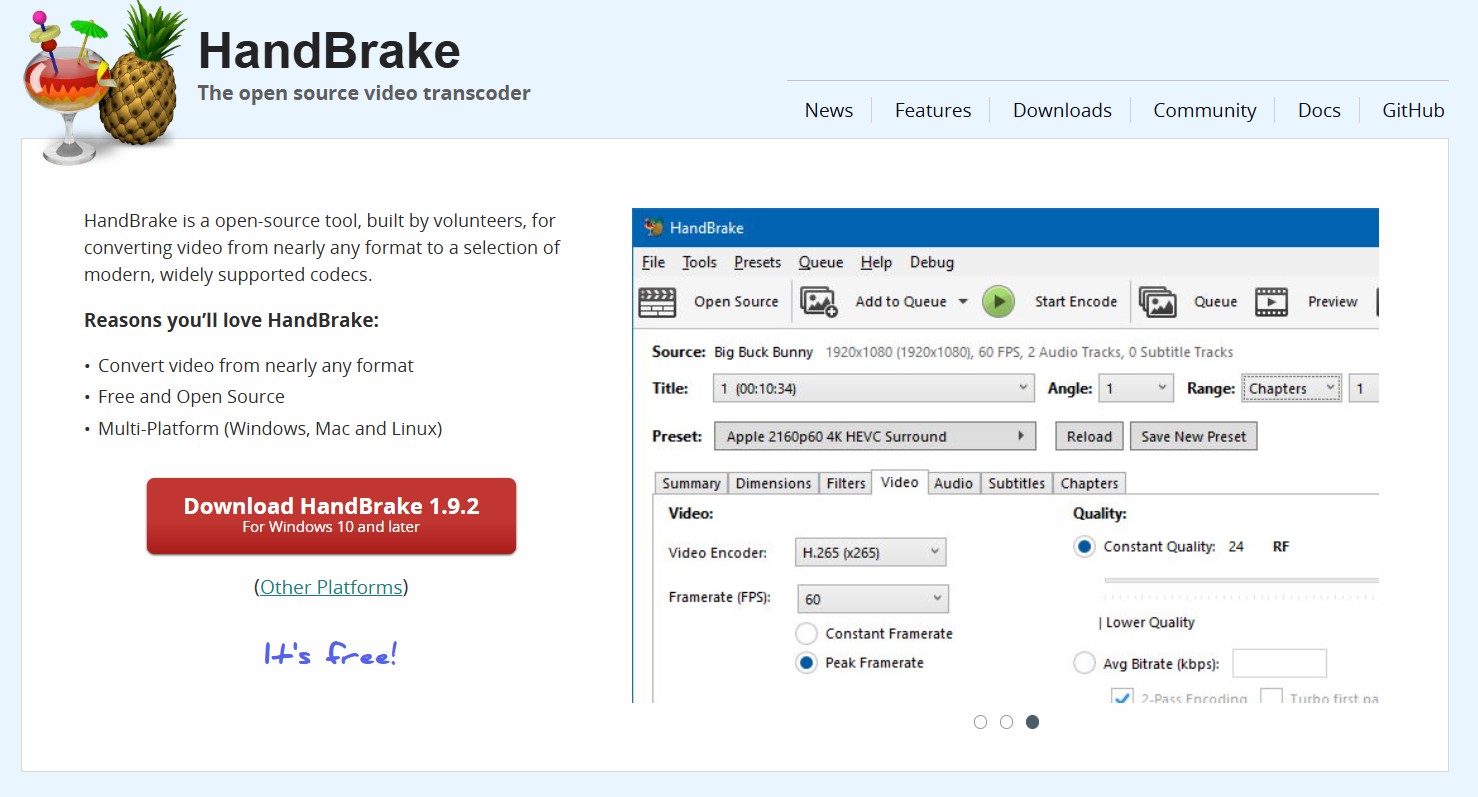Image resolution: width=1478 pixels, height=797 pixels.
Task: Go to the News page
Action: click(x=829, y=110)
